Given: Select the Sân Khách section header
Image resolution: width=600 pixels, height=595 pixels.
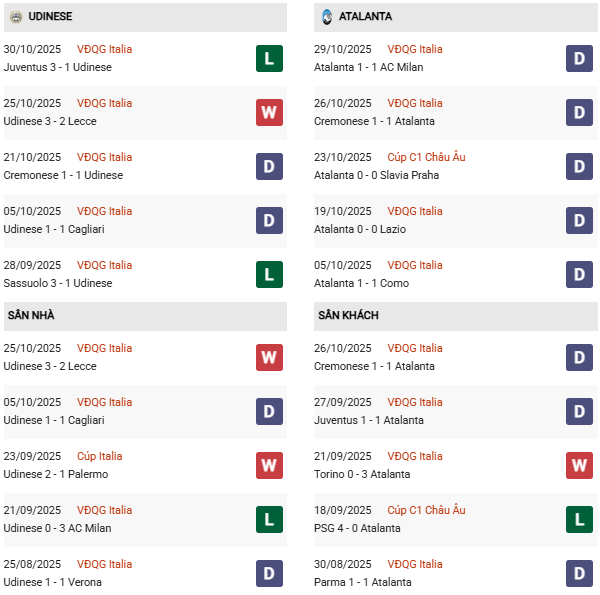Looking at the screenshot, I should pos(346,316).
